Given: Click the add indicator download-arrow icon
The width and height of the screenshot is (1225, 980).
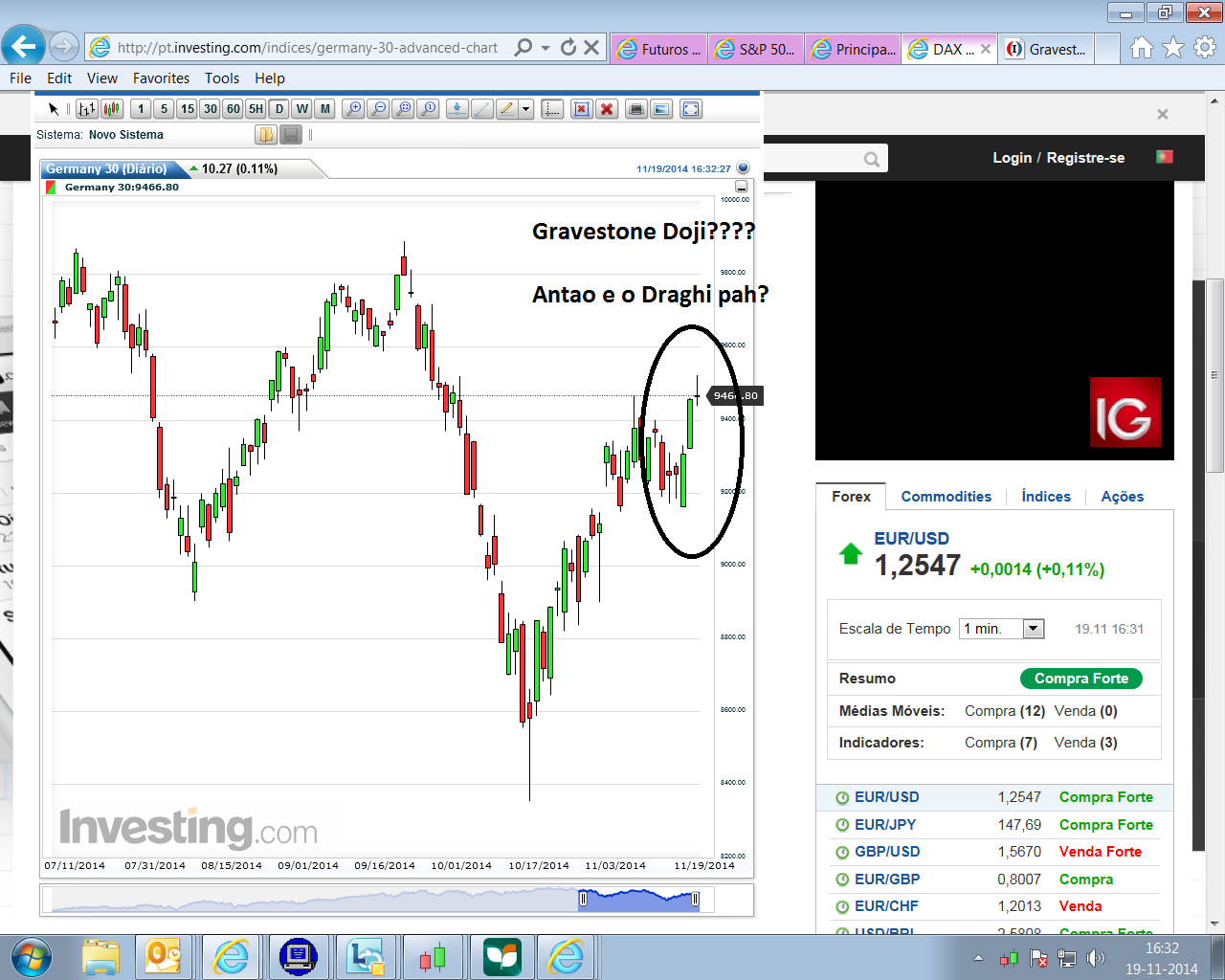Looking at the screenshot, I should (457, 109).
